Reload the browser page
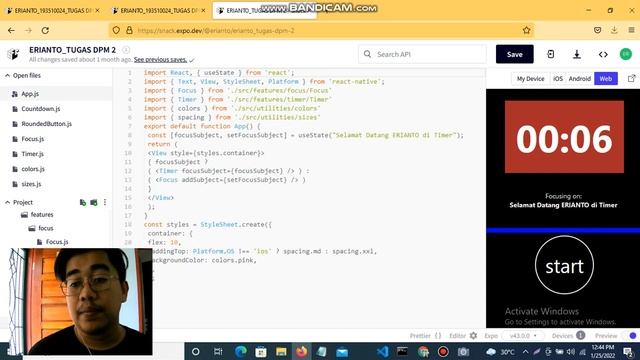 tap(45, 30)
